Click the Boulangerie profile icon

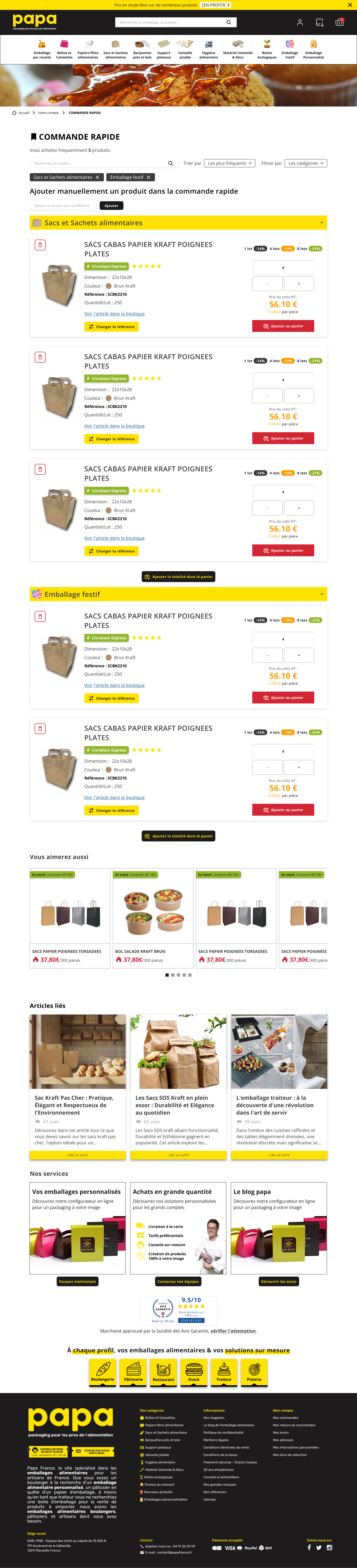pyautogui.click(x=102, y=1370)
